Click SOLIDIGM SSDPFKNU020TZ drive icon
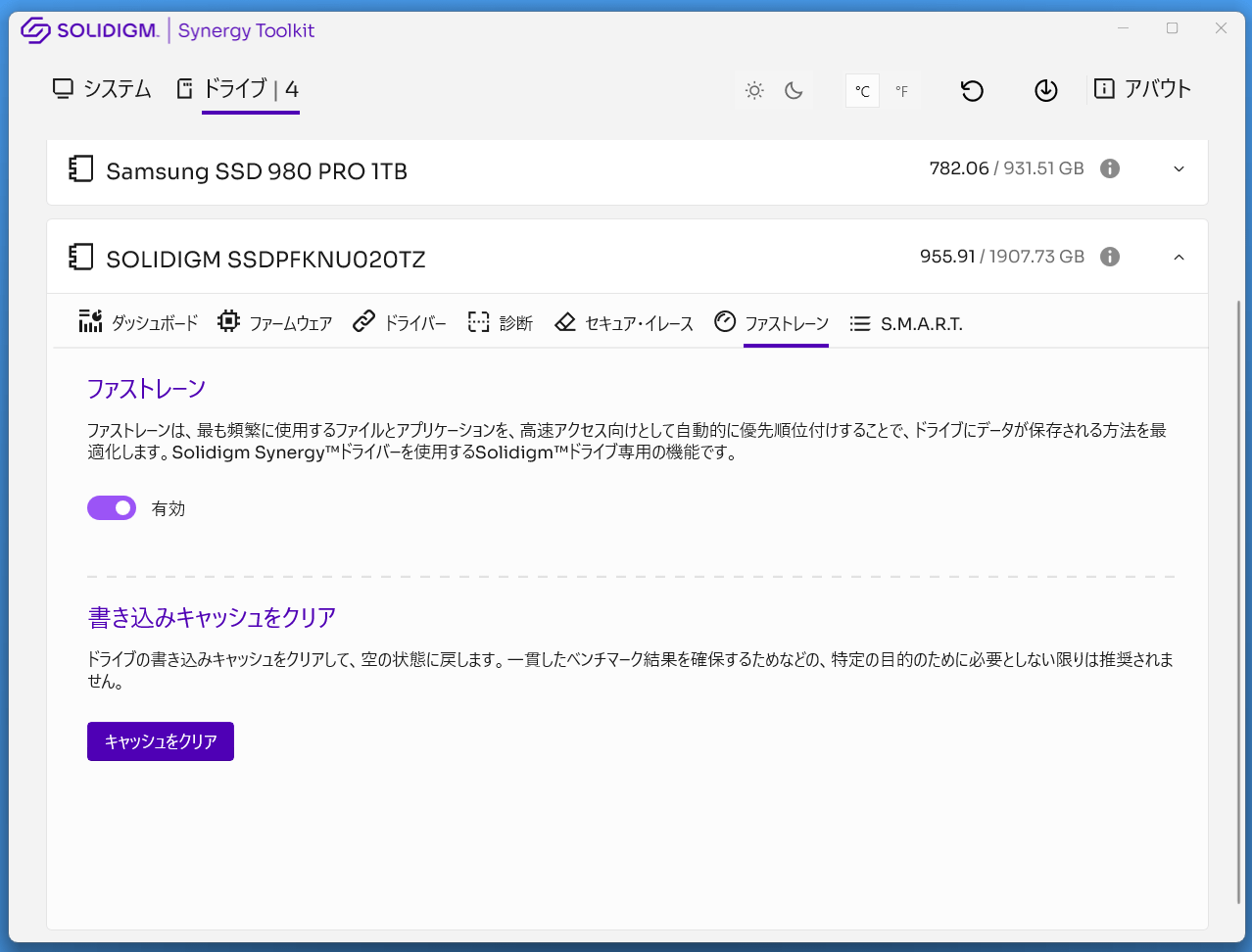 pos(80,258)
